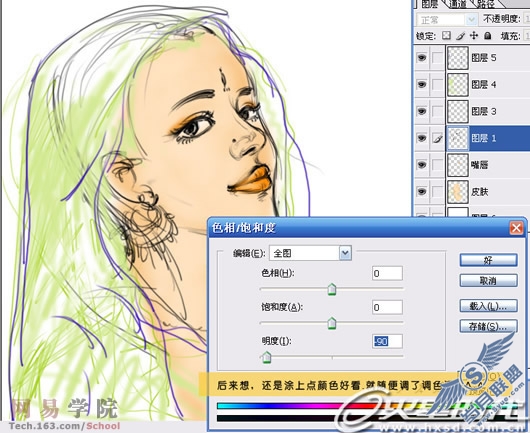The image size is (530, 433).
Task: Toggle the link box beside 图层 4
Action: pos(437,85)
